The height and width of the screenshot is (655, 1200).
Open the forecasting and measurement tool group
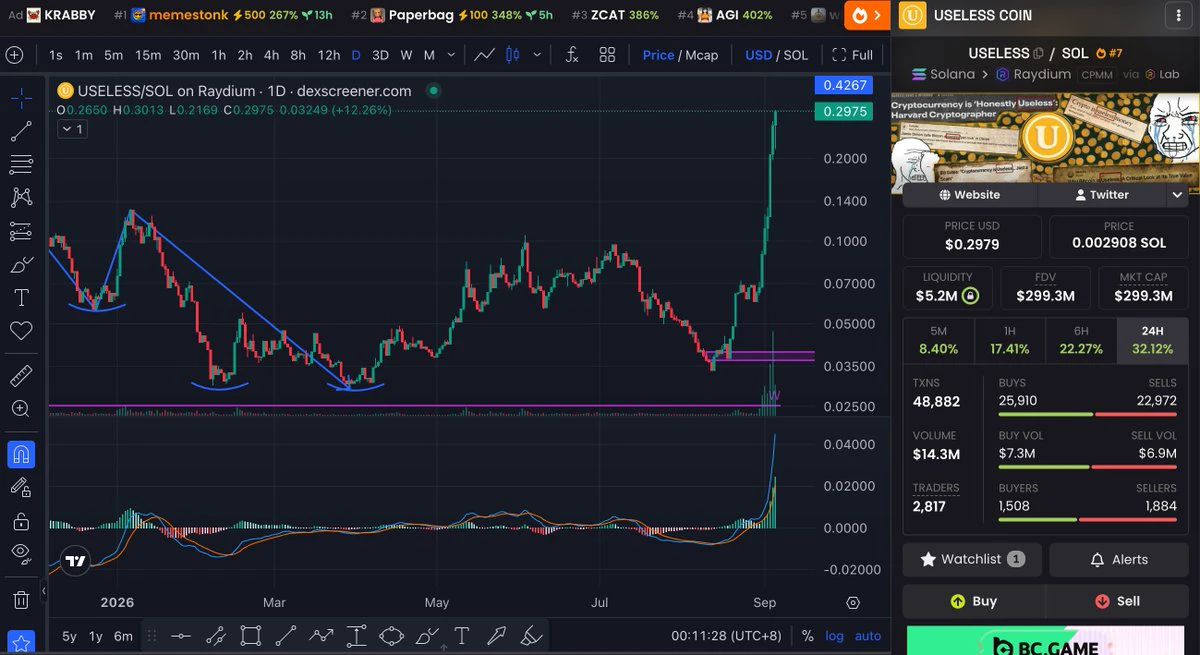point(22,231)
